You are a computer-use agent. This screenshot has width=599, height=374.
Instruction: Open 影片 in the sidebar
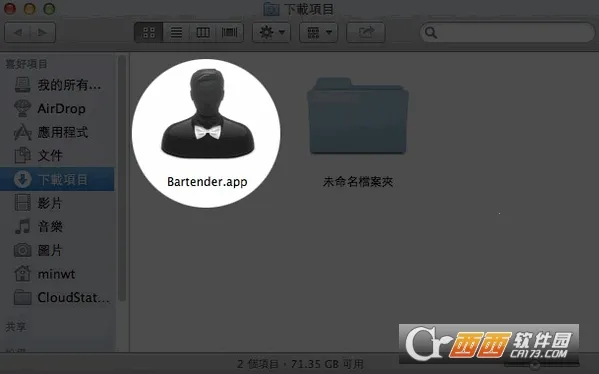point(57,203)
